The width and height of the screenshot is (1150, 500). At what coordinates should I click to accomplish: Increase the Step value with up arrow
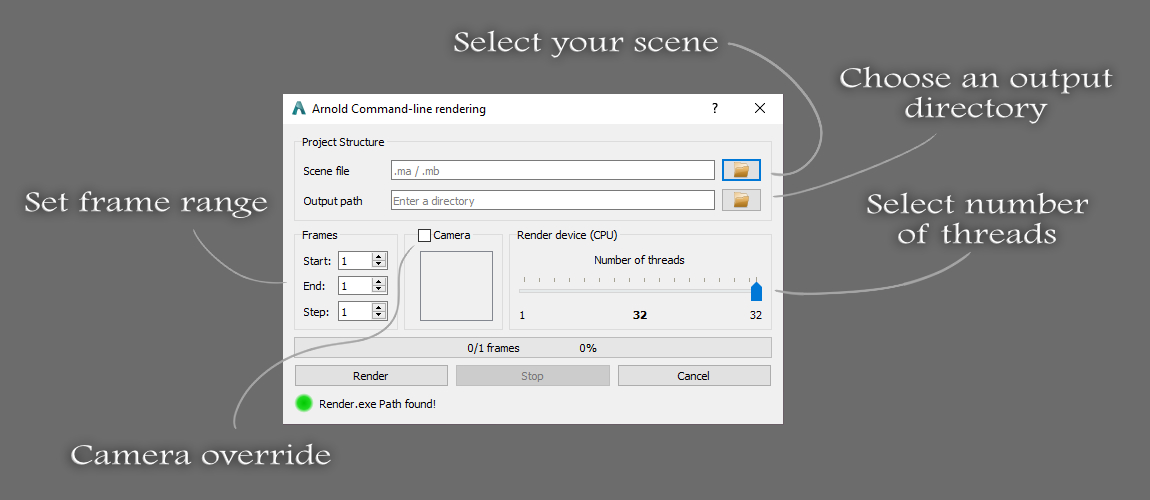coord(378,308)
